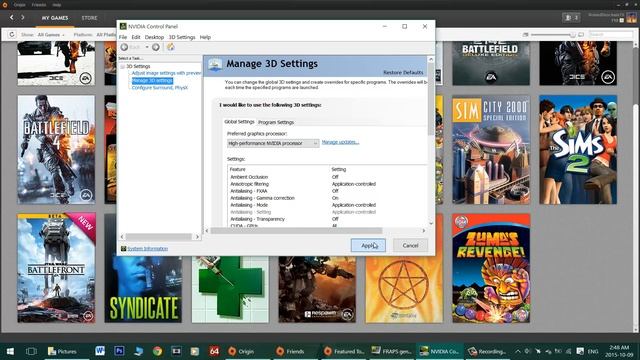Click the Origin forward navigation arrow
The image size is (640, 360).
tap(22, 18)
